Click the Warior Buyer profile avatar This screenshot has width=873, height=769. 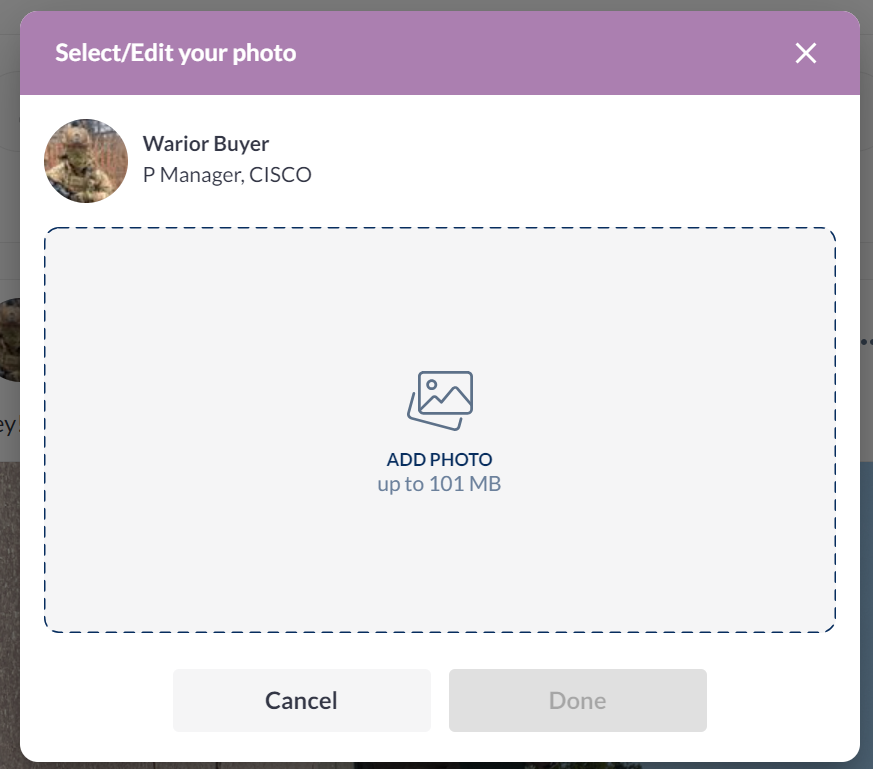click(86, 161)
